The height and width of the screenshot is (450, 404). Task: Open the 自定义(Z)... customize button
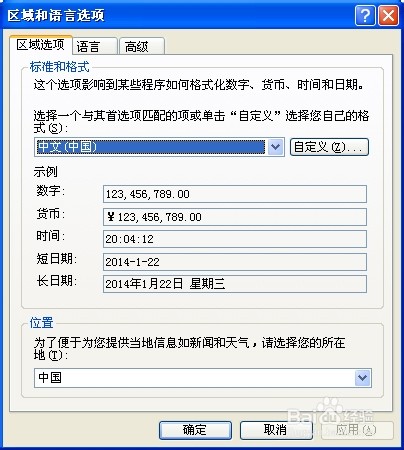tap(329, 147)
